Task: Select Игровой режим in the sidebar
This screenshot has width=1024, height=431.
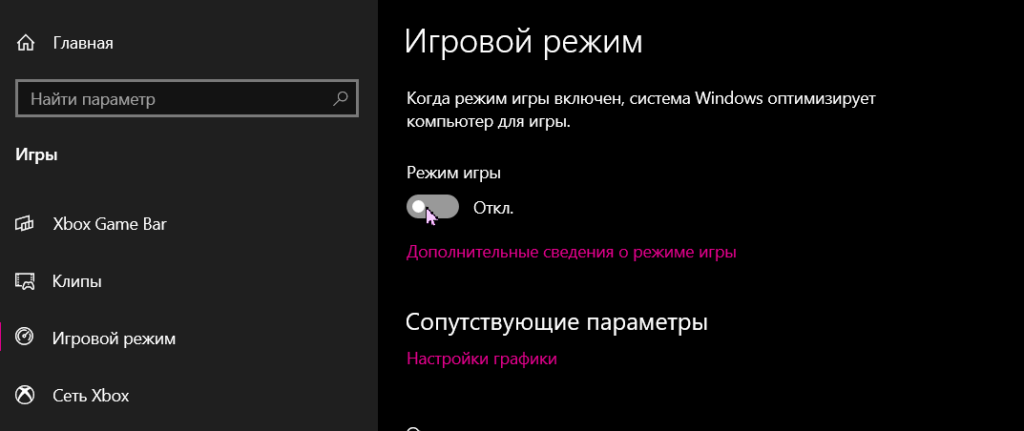Action: point(113,338)
